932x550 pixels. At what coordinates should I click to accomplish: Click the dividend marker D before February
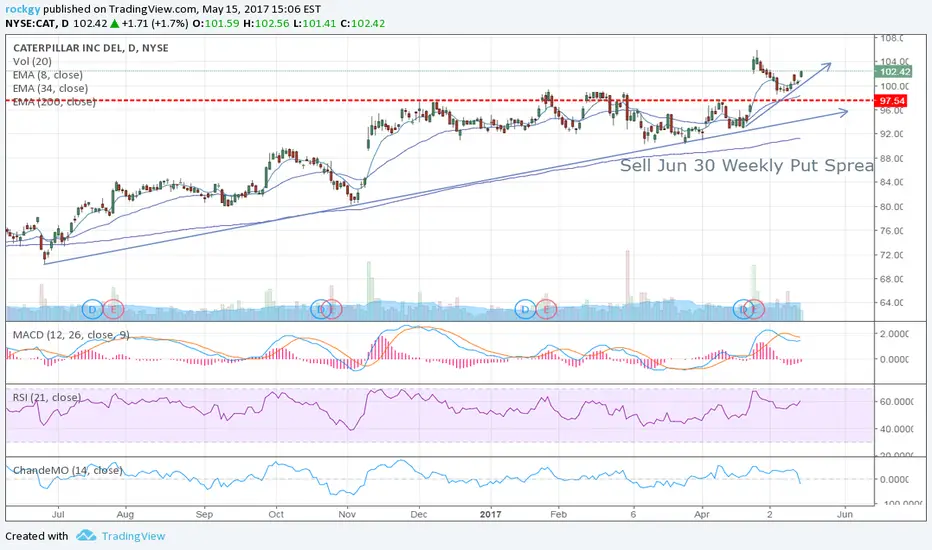click(525, 309)
